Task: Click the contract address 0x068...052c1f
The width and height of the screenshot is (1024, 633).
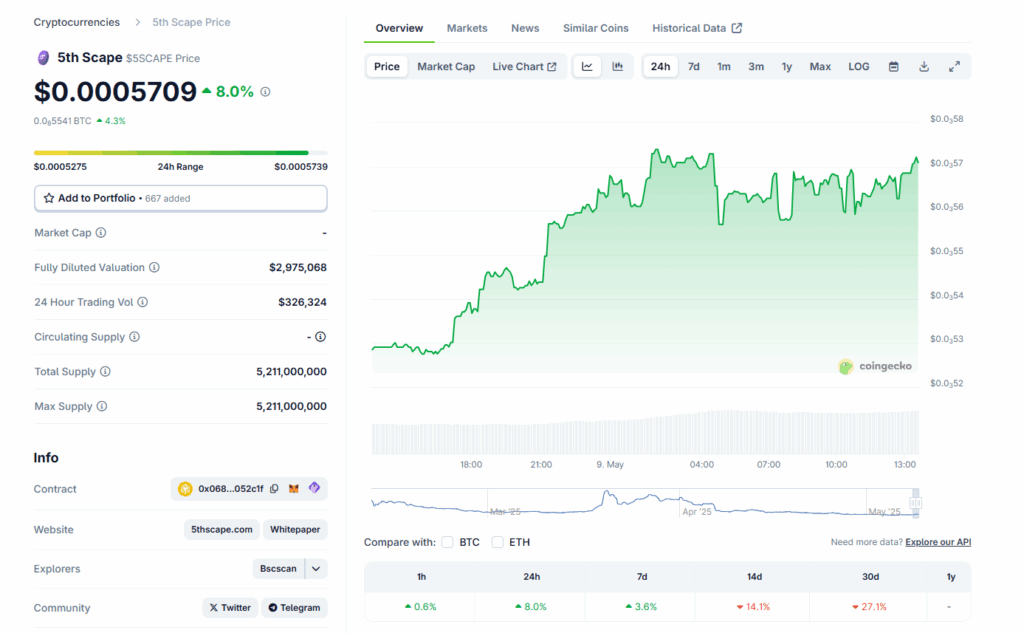Action: [231, 489]
